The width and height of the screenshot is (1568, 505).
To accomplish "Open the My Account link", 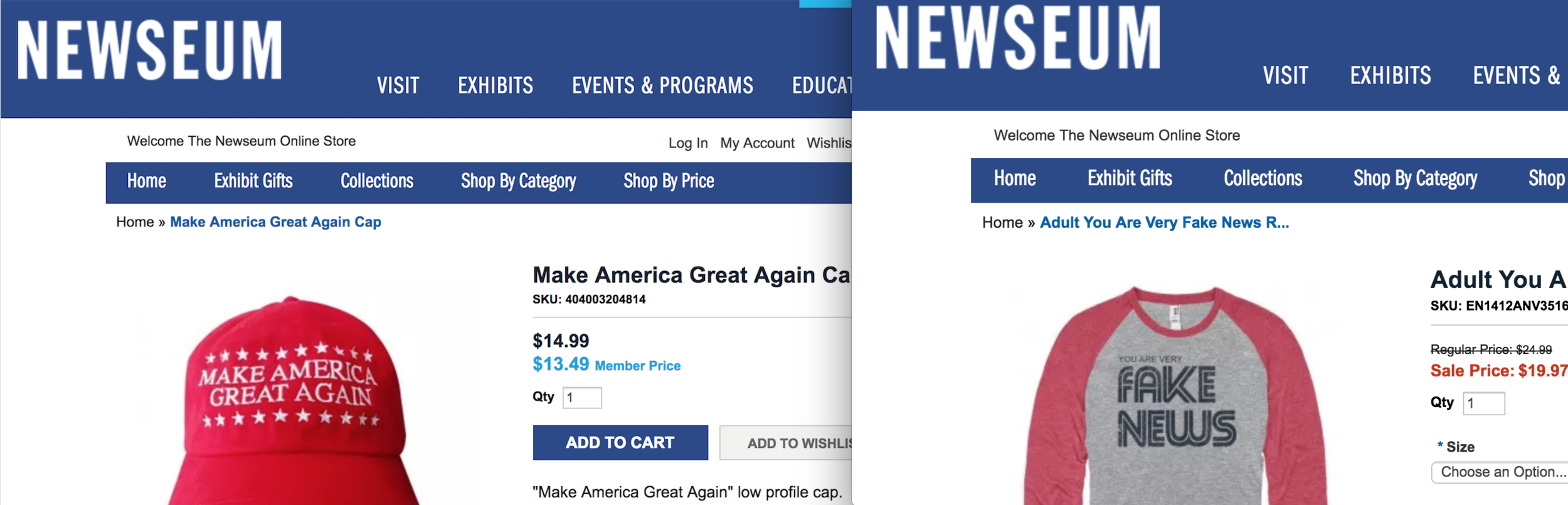I will (x=757, y=143).
